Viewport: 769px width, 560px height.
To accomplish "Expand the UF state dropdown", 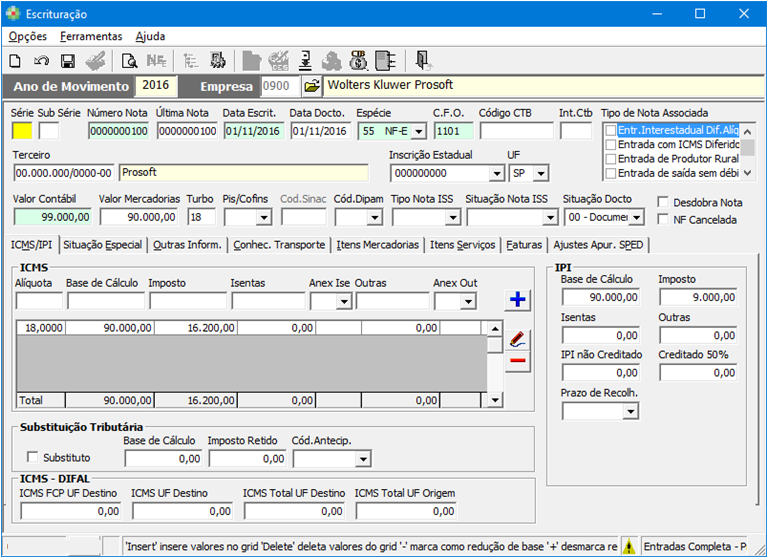I will 541,174.
